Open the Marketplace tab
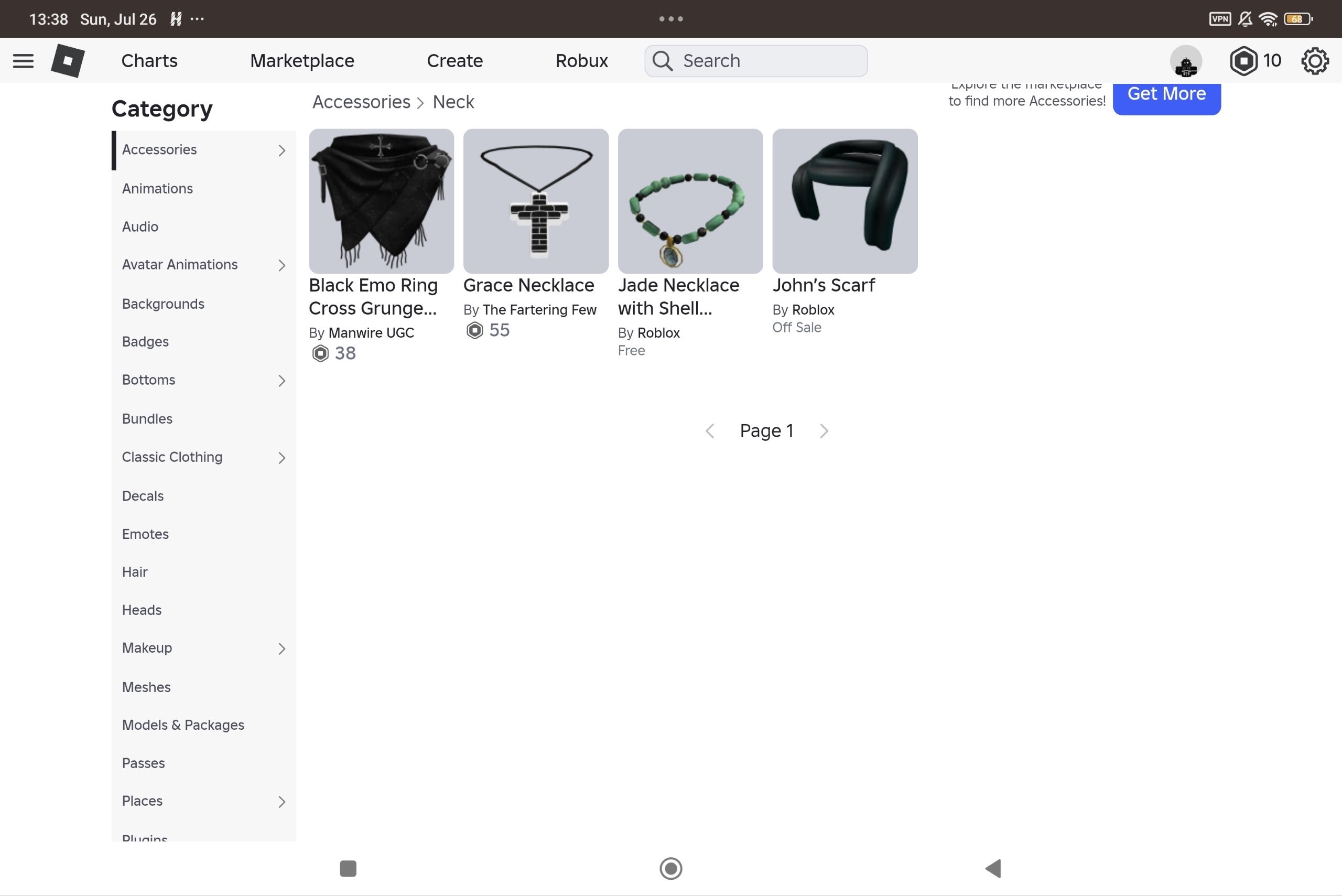The height and width of the screenshot is (896, 1342). (302, 61)
